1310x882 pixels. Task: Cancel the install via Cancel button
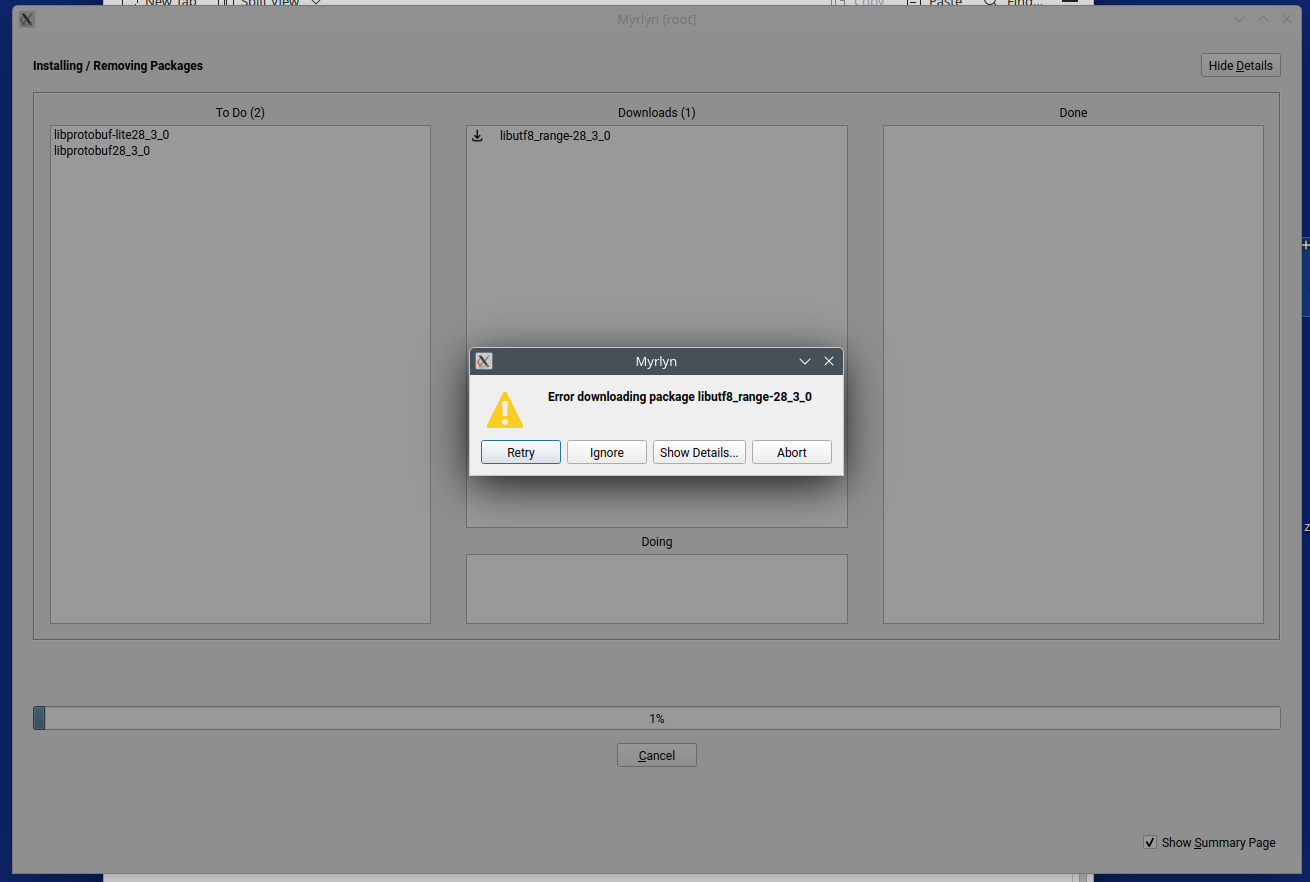point(657,755)
